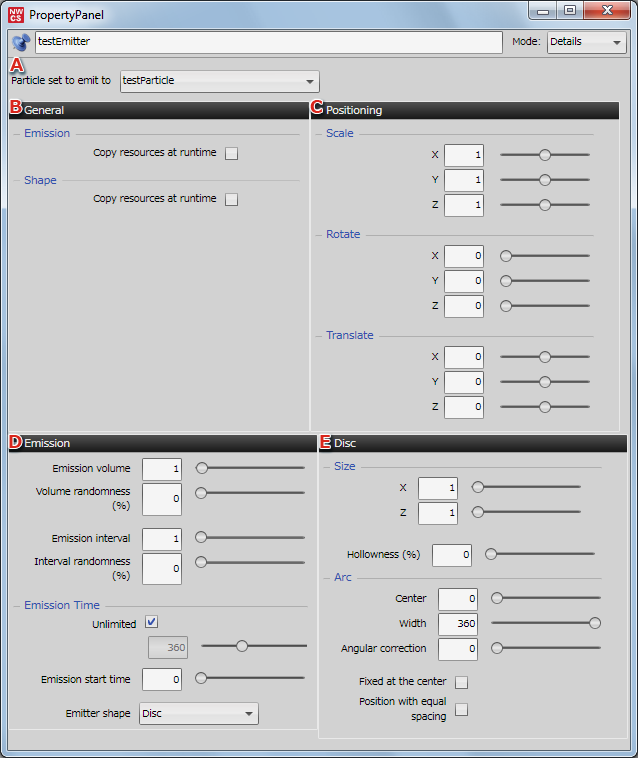Click the NWCS PropertyPanel title bar icon
The width and height of the screenshot is (638, 758).
click(x=16, y=15)
